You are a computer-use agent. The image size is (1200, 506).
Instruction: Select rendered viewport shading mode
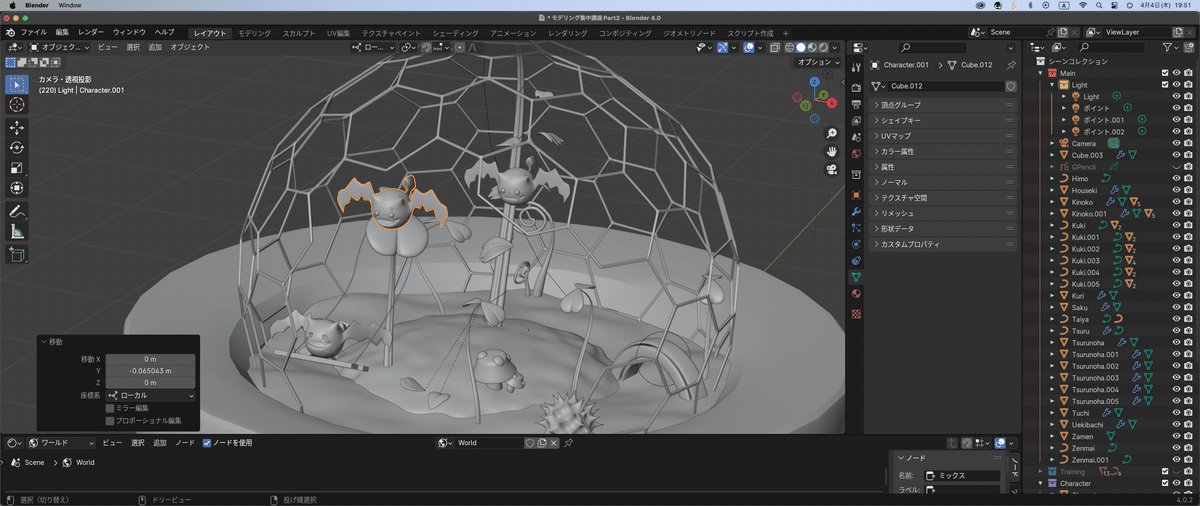(x=822, y=47)
